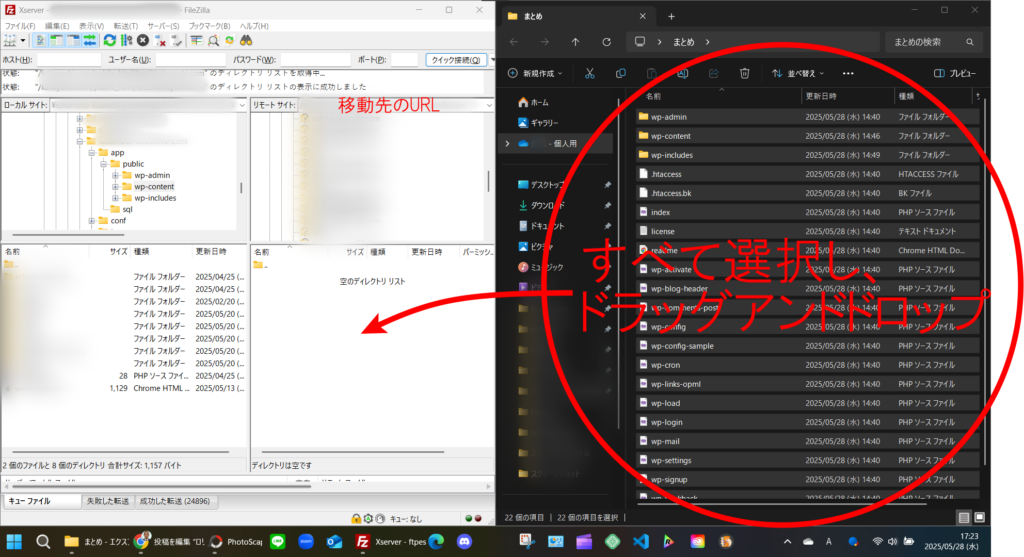
Task: Open the directory listing filters icon in FileZilla
Action: click(x=196, y=40)
